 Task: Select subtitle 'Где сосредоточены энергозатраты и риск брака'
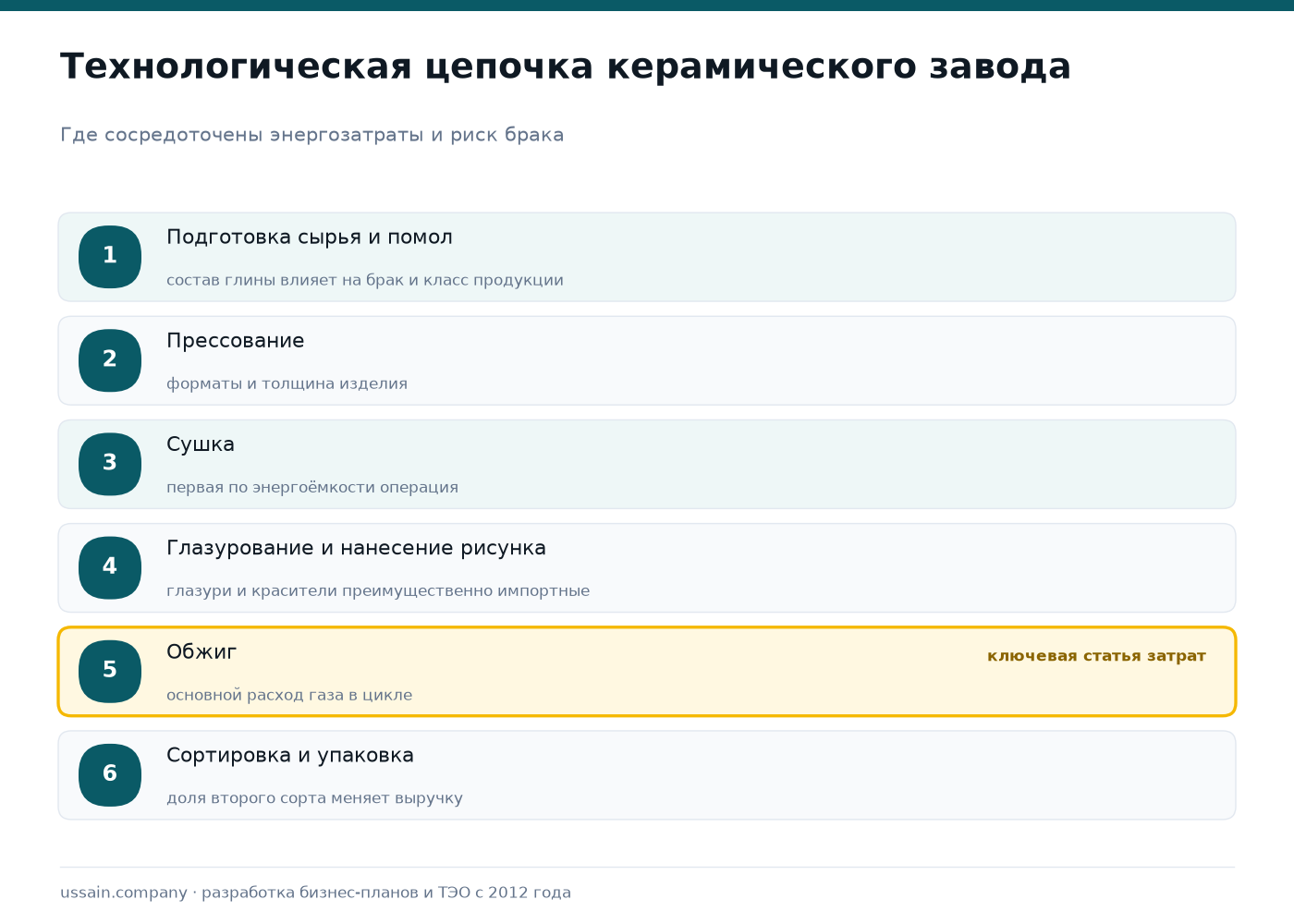coord(312,135)
